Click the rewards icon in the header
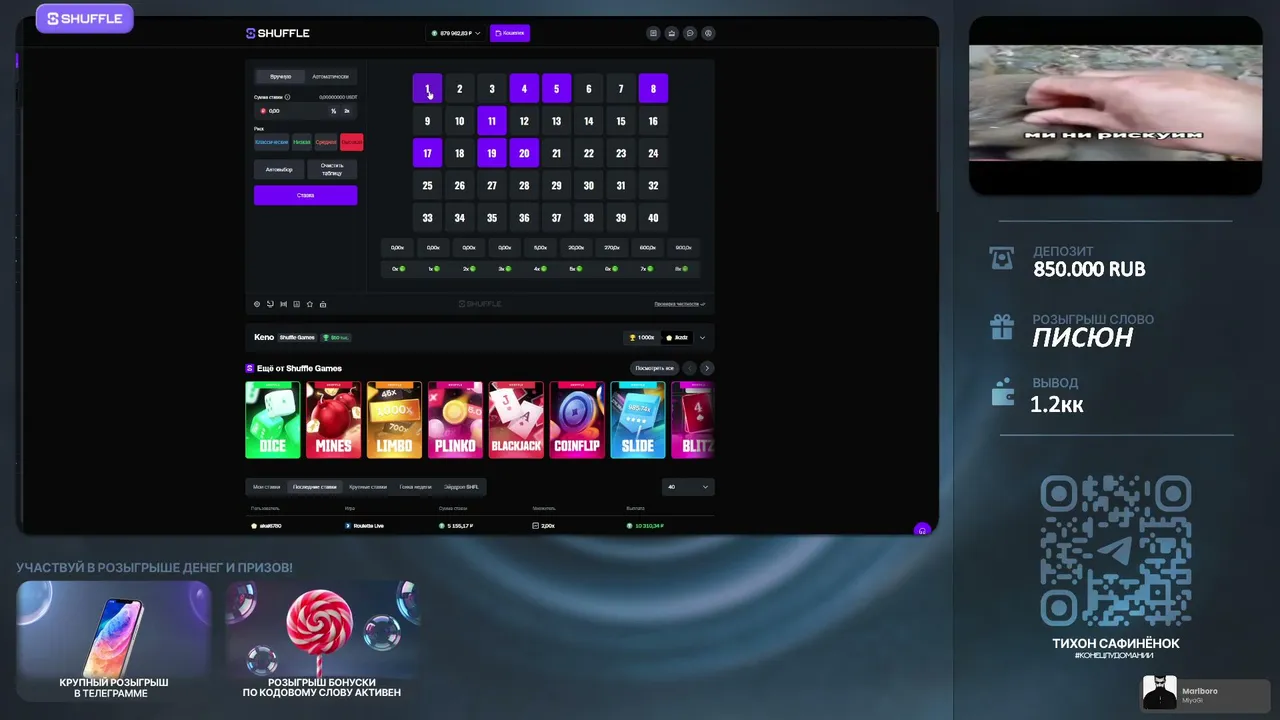Image resolution: width=1280 pixels, height=720 pixels. (672, 33)
